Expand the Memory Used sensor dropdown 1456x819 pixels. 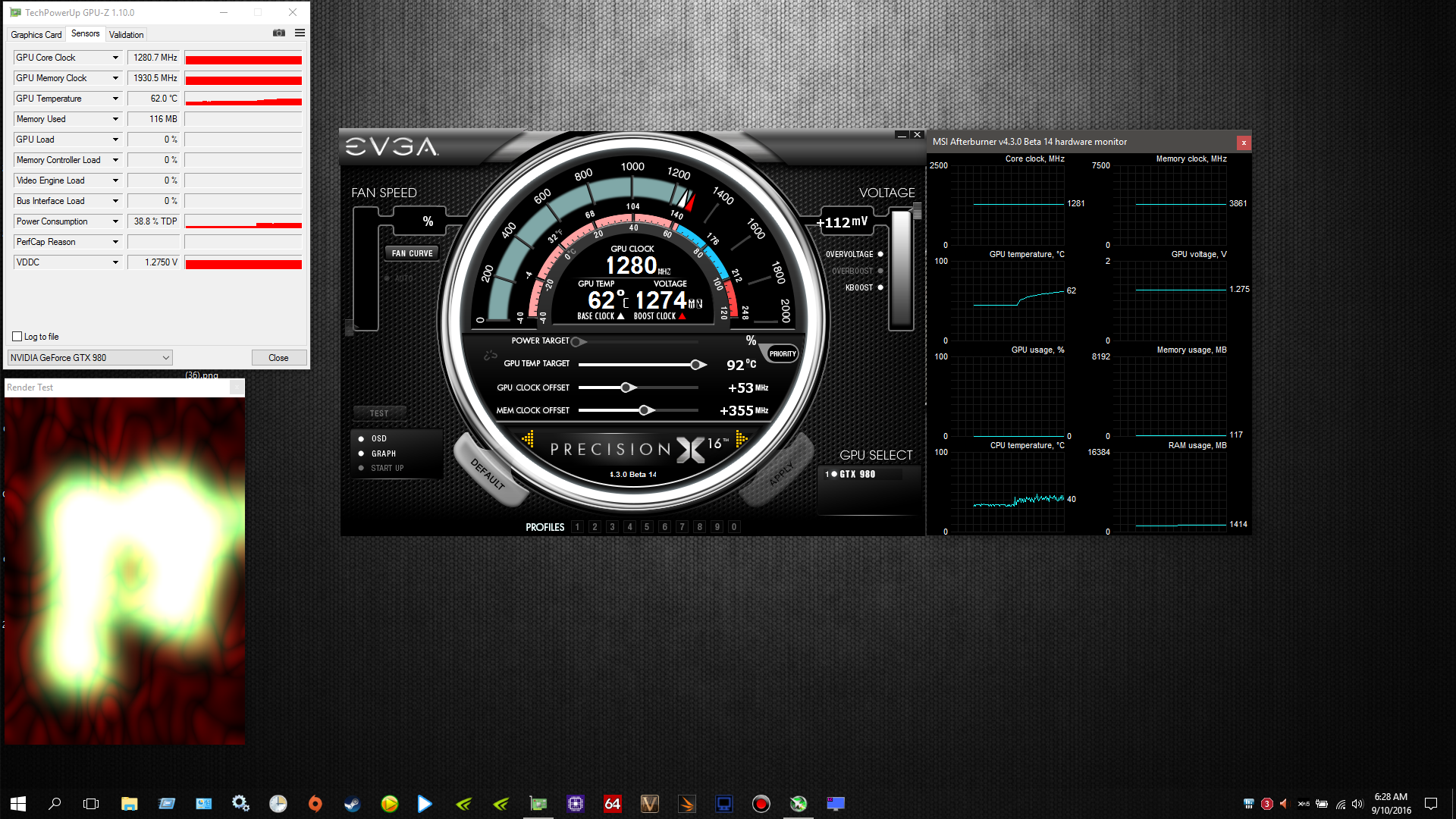tap(115, 119)
